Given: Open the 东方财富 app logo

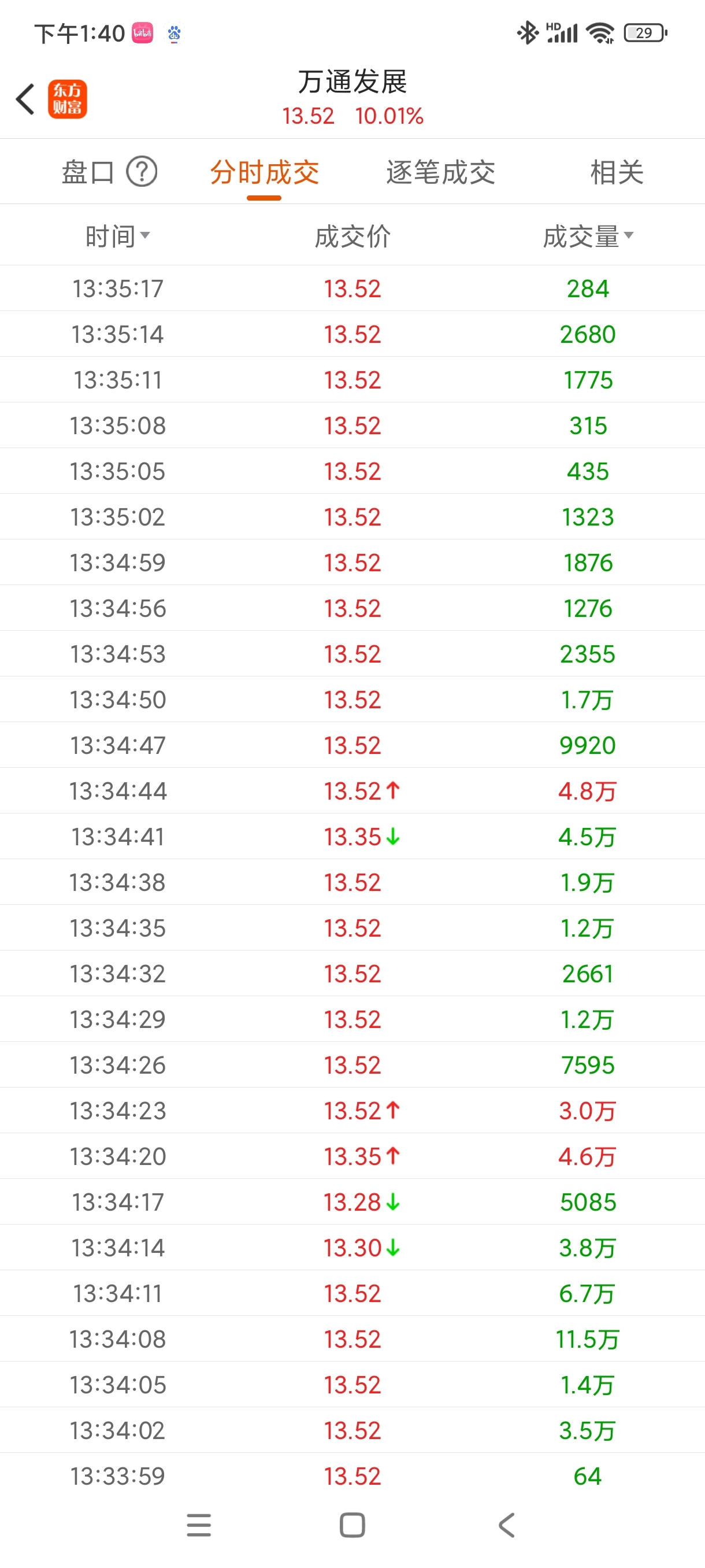Looking at the screenshot, I should tap(68, 99).
